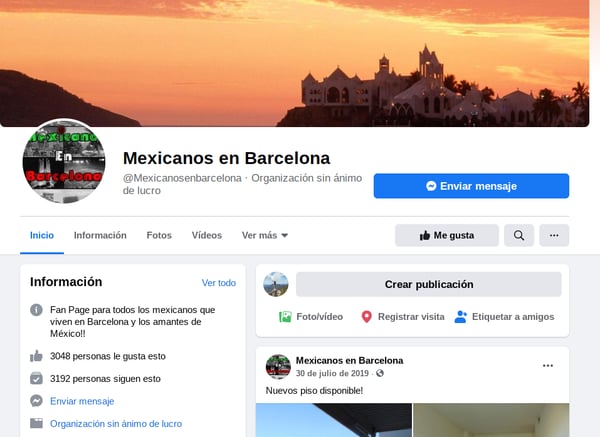Click Ver todo in Información panel
This screenshot has width=600, height=437.
[218, 283]
